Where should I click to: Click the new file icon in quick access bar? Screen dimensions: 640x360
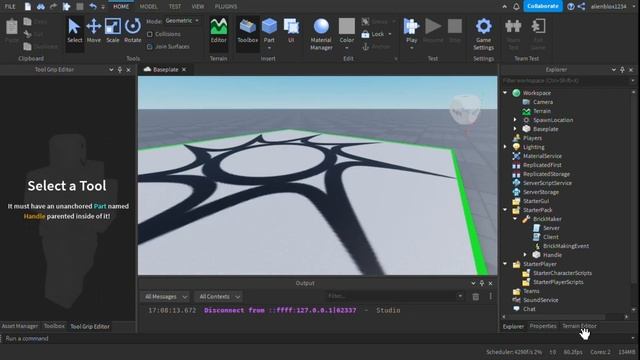28,7
